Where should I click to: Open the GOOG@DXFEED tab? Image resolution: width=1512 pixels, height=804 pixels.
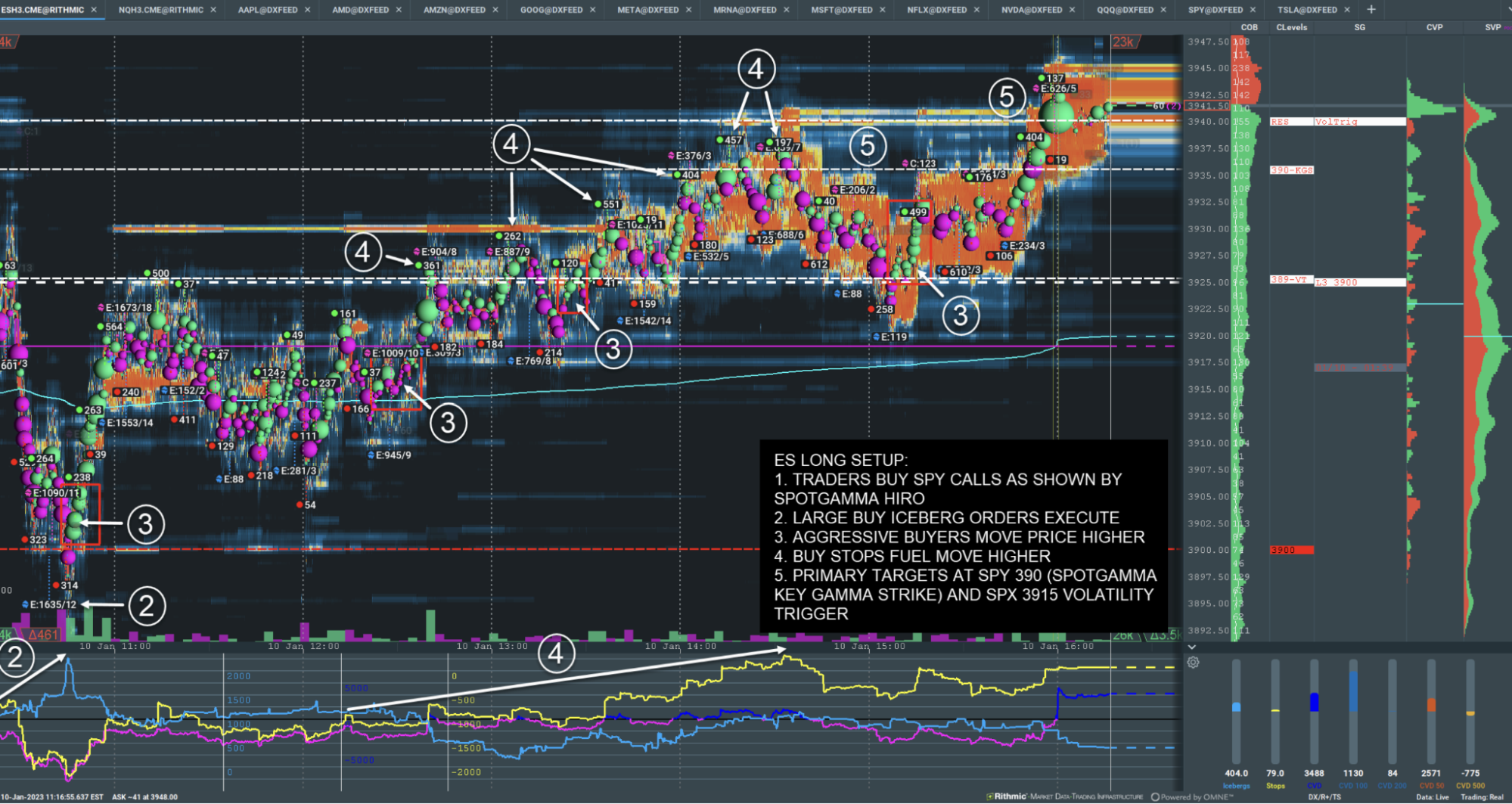point(551,10)
